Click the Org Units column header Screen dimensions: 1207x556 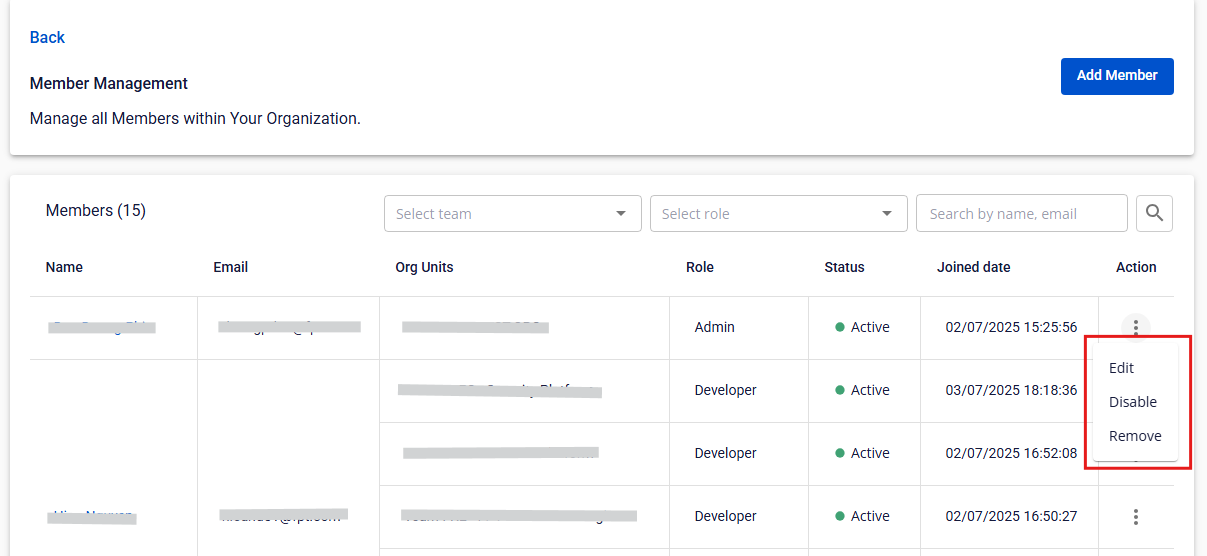tap(424, 267)
